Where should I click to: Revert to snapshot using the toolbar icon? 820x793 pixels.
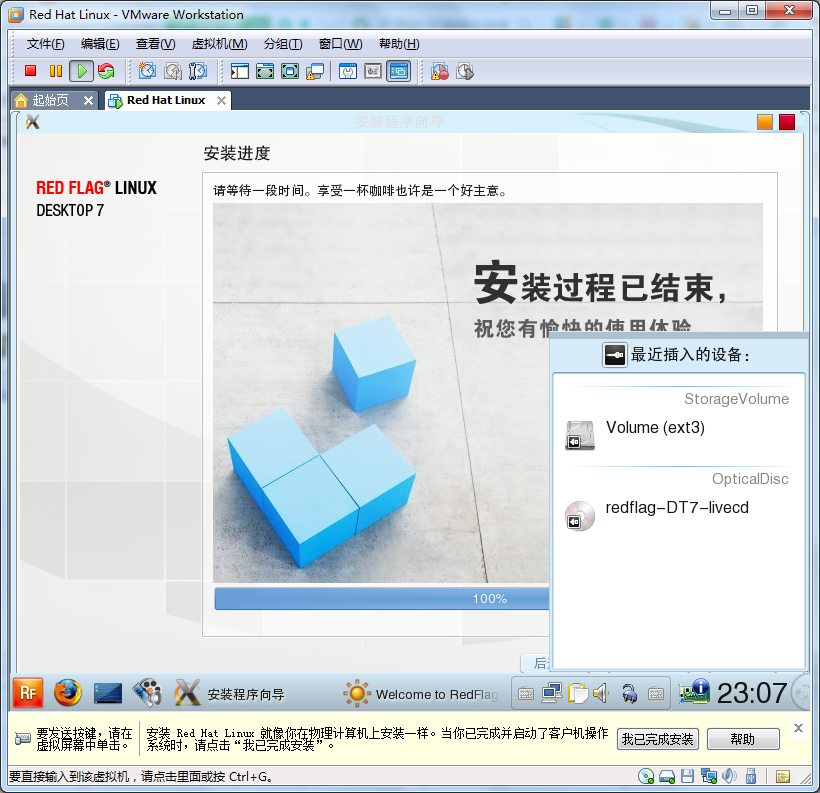173,71
